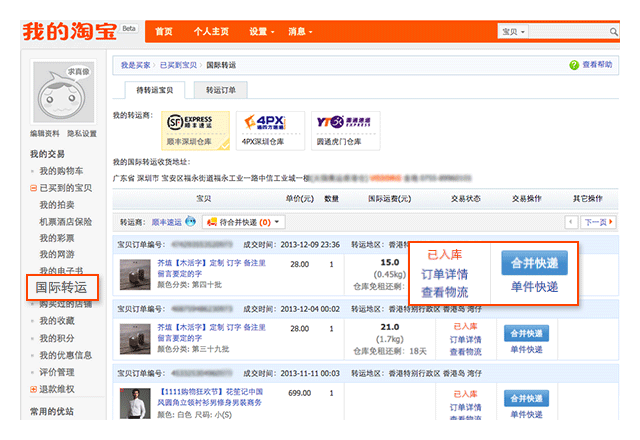Open 查看物流 for the 2013-12-04 order
This screenshot has width=640, height=440.
coord(465,352)
